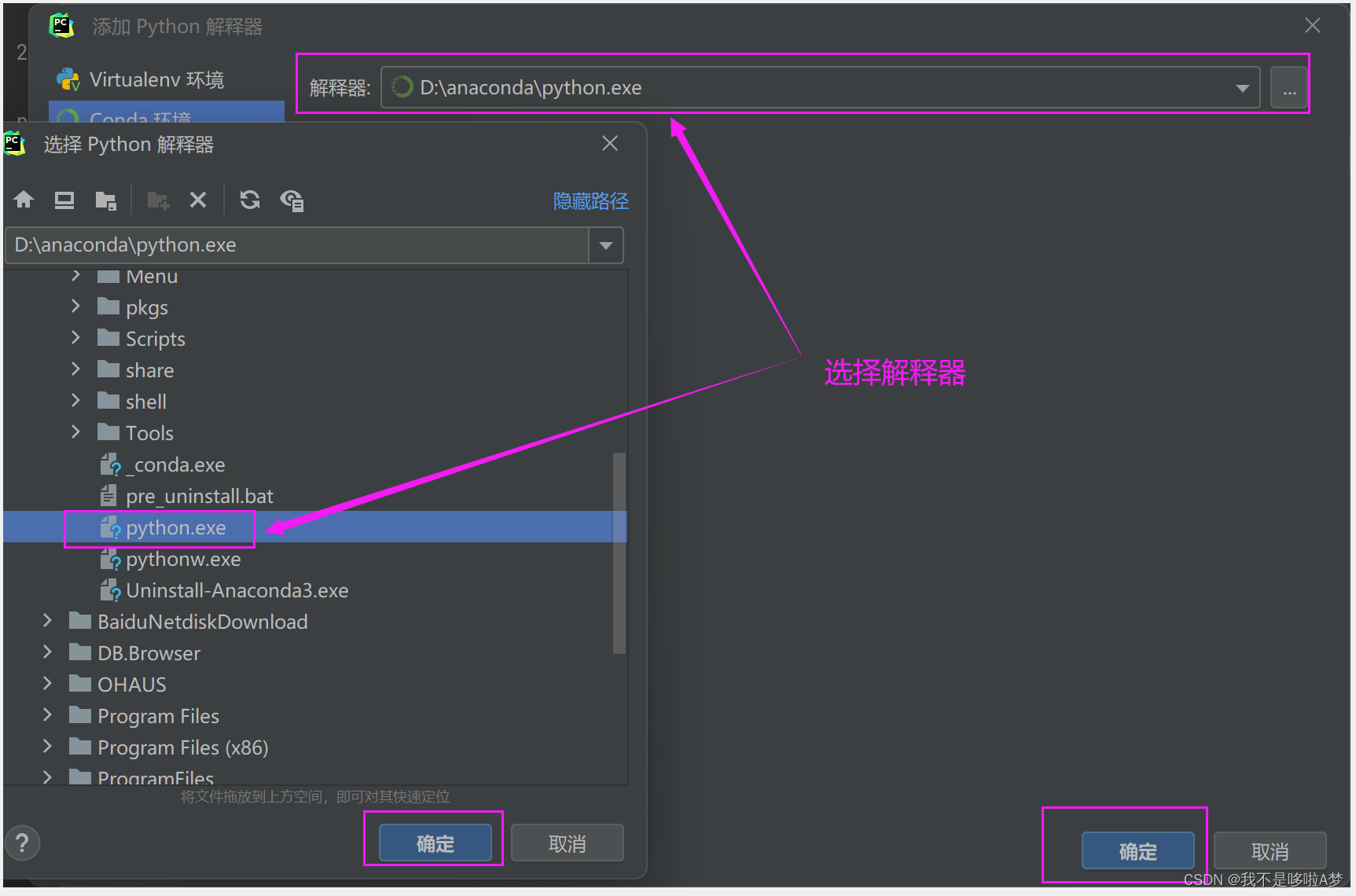Select Virtualenv 环境 in the sidebar
Image resolution: width=1356 pixels, height=896 pixels.
(x=166, y=79)
